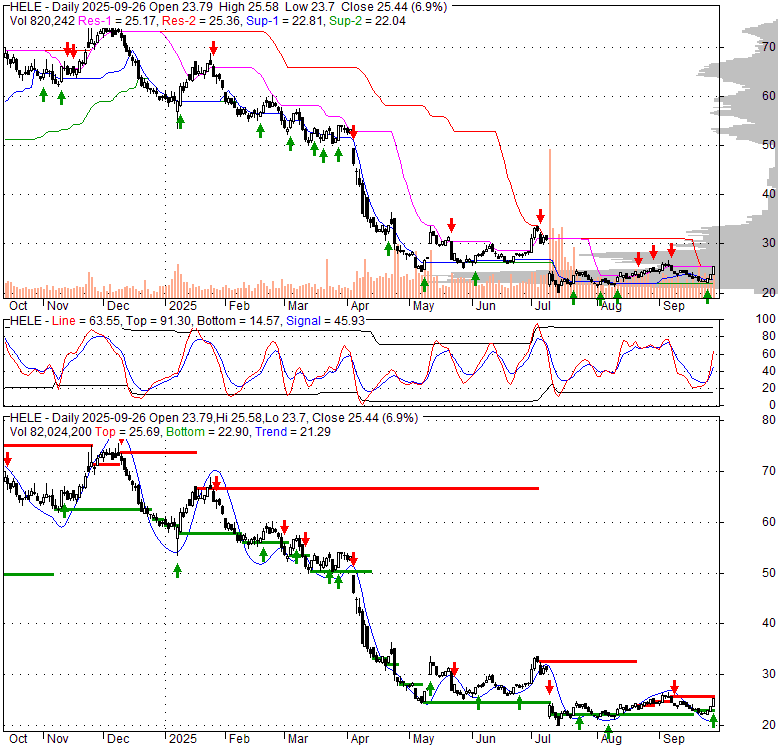Select the '50' price label on top chart axis
The image size is (780, 745).
[x=769, y=145]
